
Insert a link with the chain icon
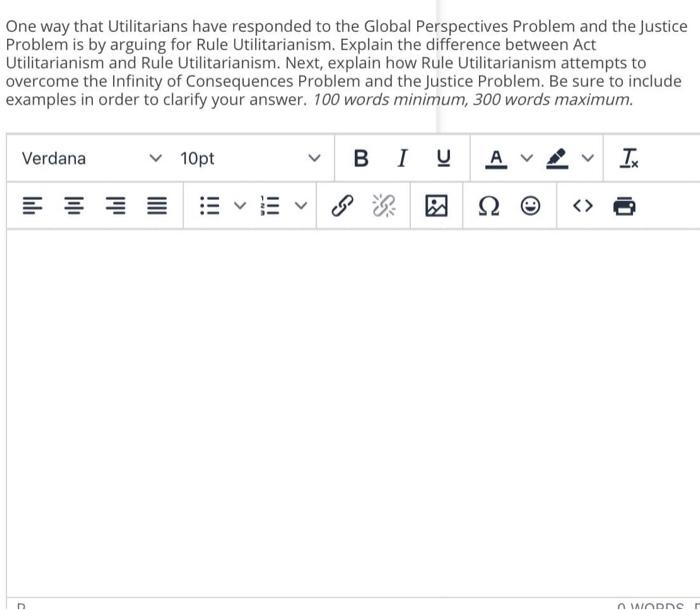(x=342, y=206)
